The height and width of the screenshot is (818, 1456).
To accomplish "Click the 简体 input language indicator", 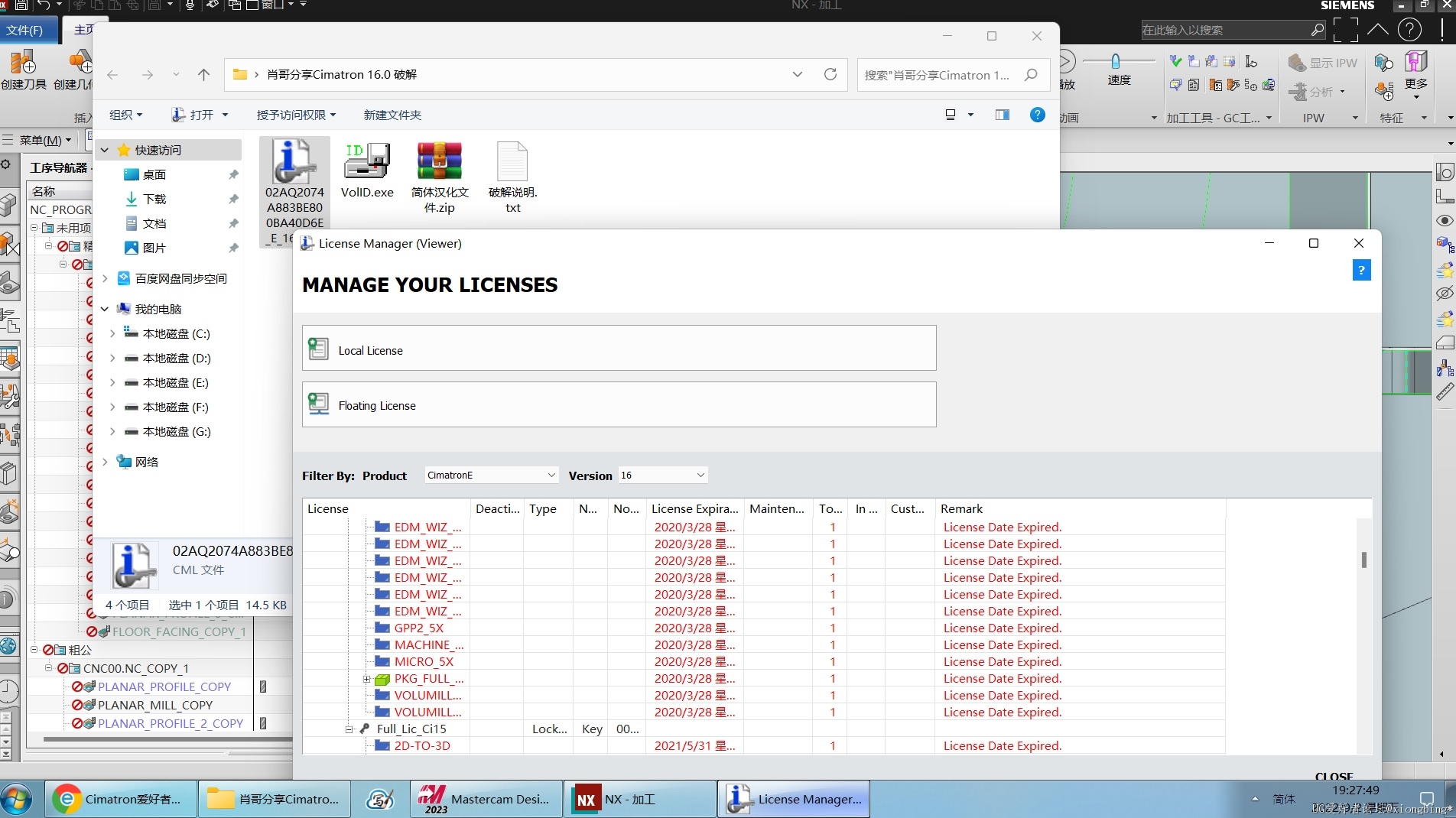I will click(x=1284, y=800).
